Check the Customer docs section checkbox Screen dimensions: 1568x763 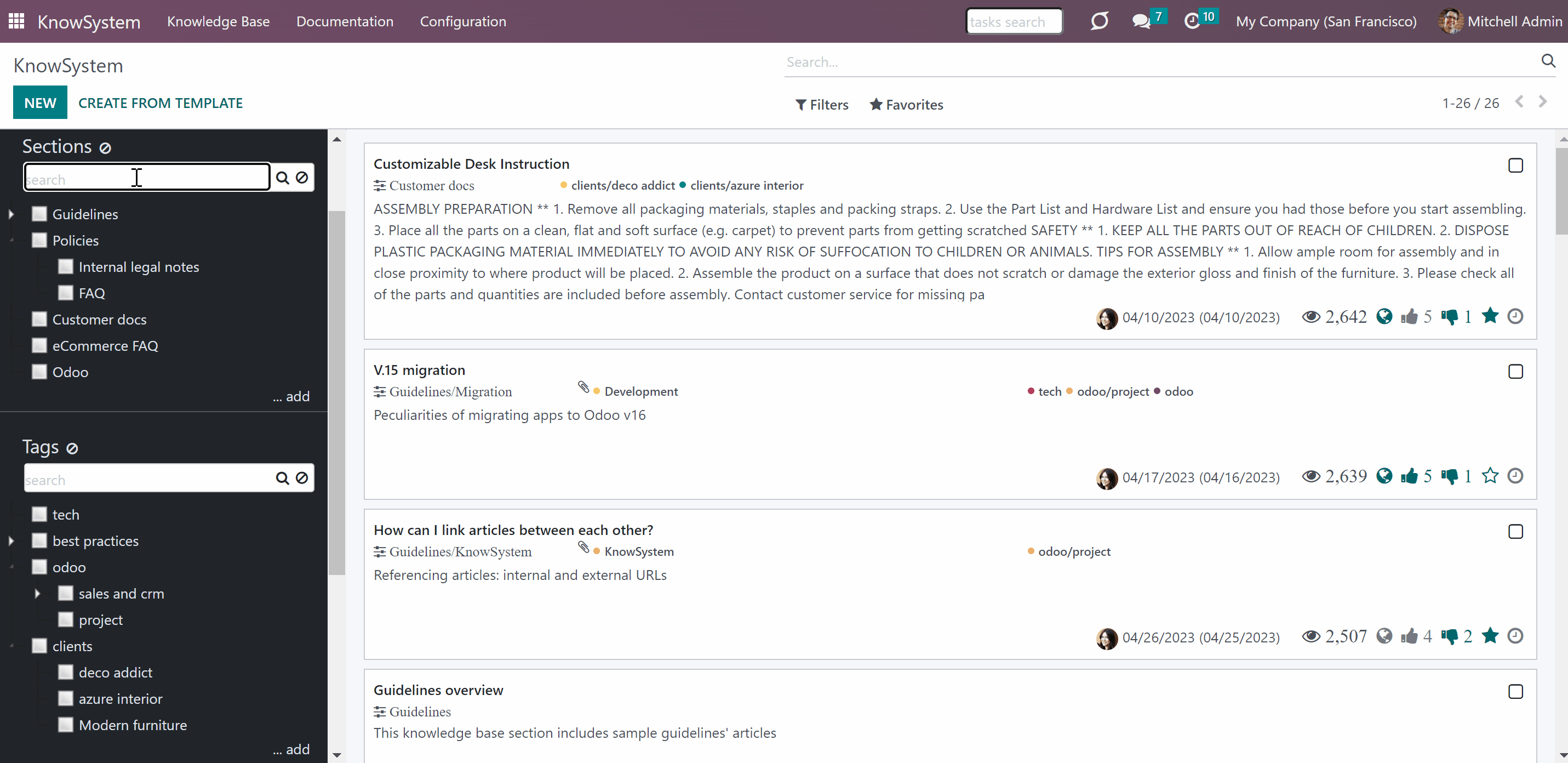tap(39, 319)
